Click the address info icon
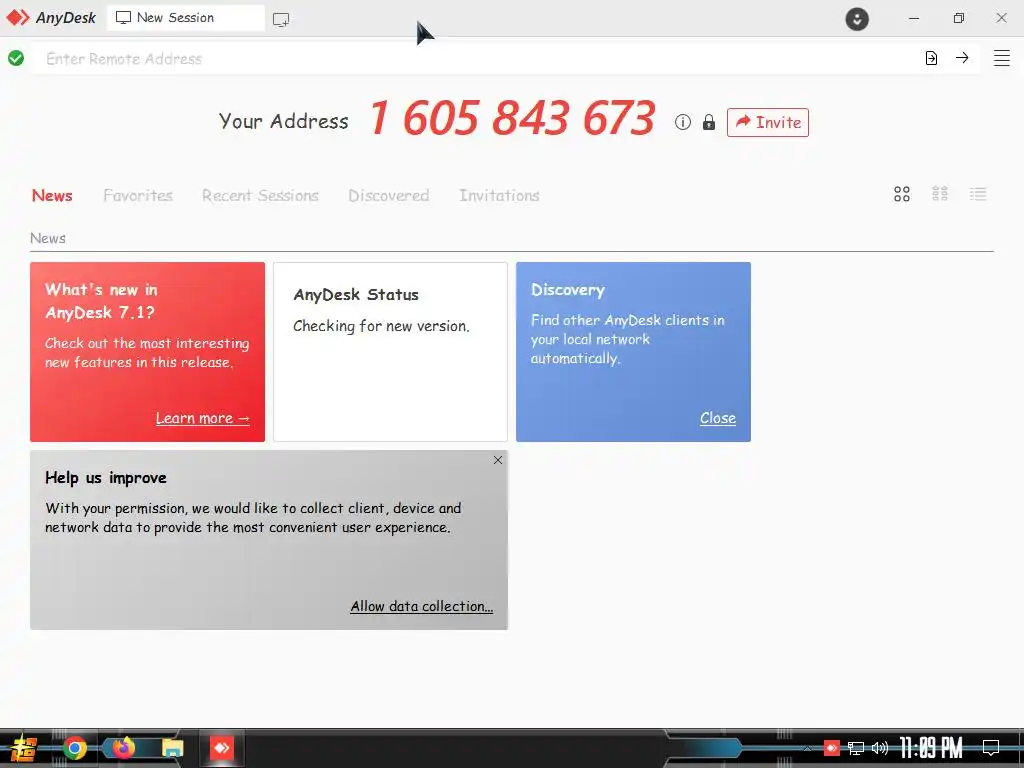This screenshot has width=1024, height=768. pos(682,122)
